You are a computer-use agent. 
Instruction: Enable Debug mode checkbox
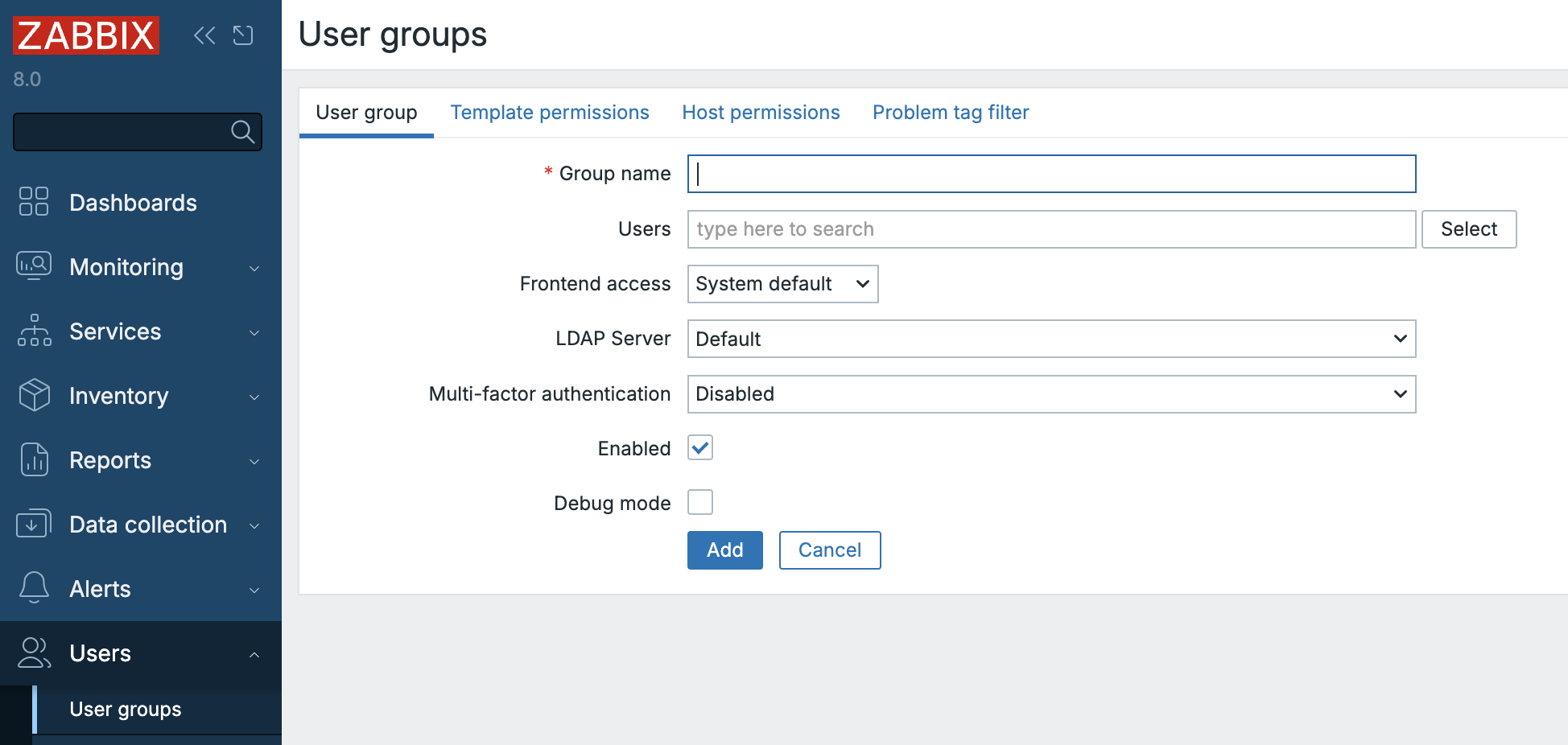pyautogui.click(x=699, y=502)
